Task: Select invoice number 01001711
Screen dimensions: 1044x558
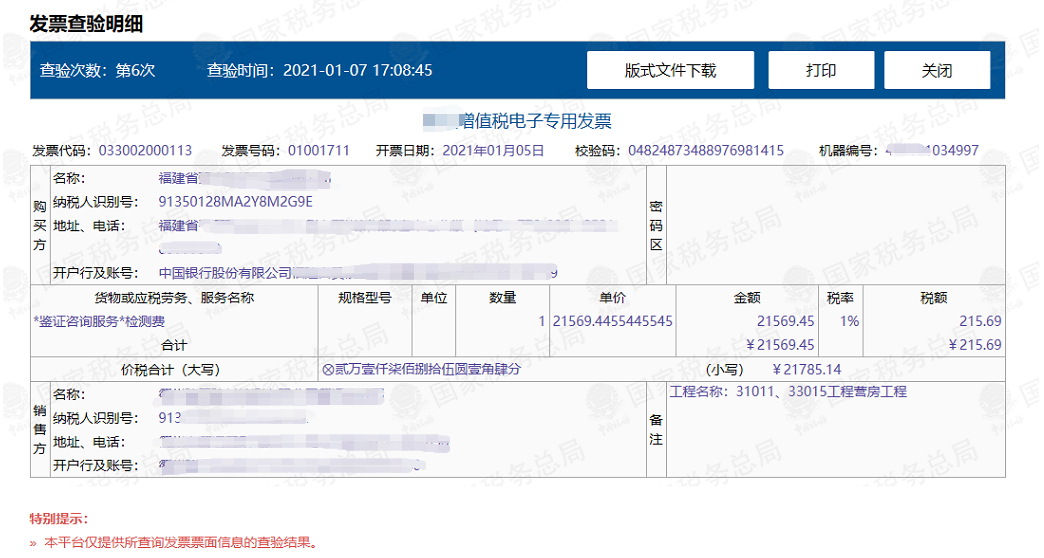Action: (x=318, y=150)
